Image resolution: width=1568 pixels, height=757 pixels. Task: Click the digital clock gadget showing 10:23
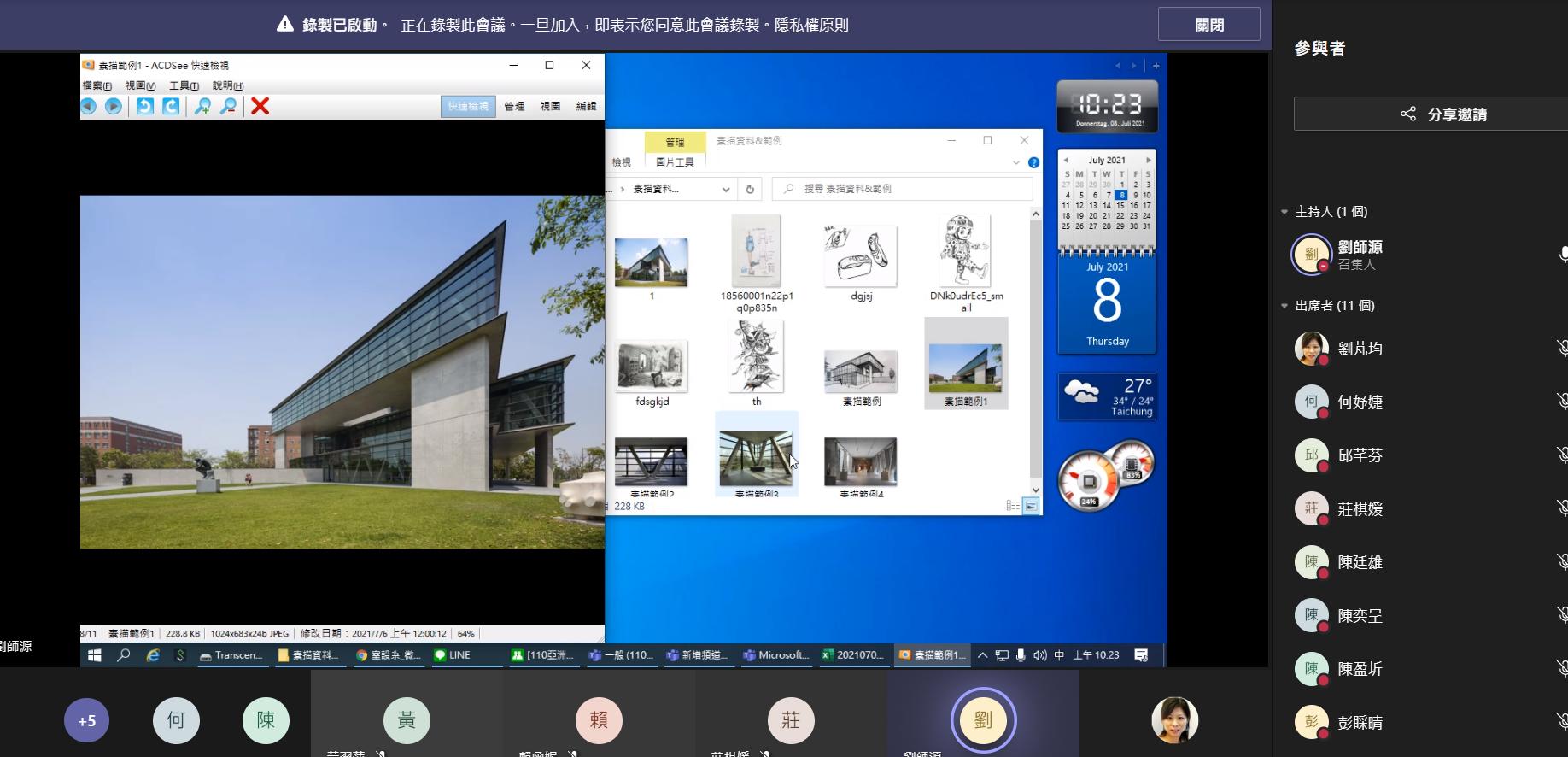point(1107,106)
